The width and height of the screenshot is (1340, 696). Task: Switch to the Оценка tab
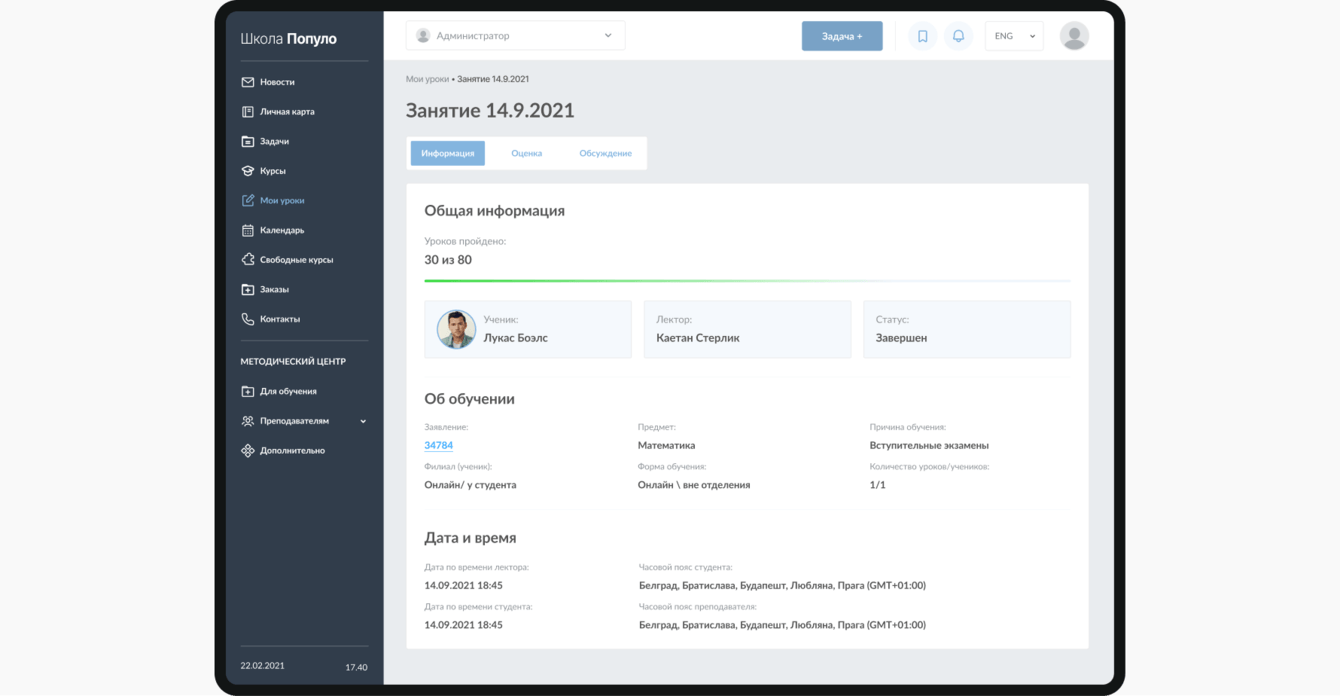pyautogui.click(x=526, y=153)
